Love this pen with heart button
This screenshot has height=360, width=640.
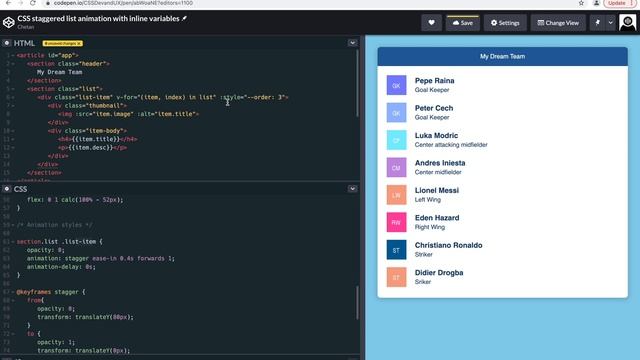pyautogui.click(x=431, y=23)
